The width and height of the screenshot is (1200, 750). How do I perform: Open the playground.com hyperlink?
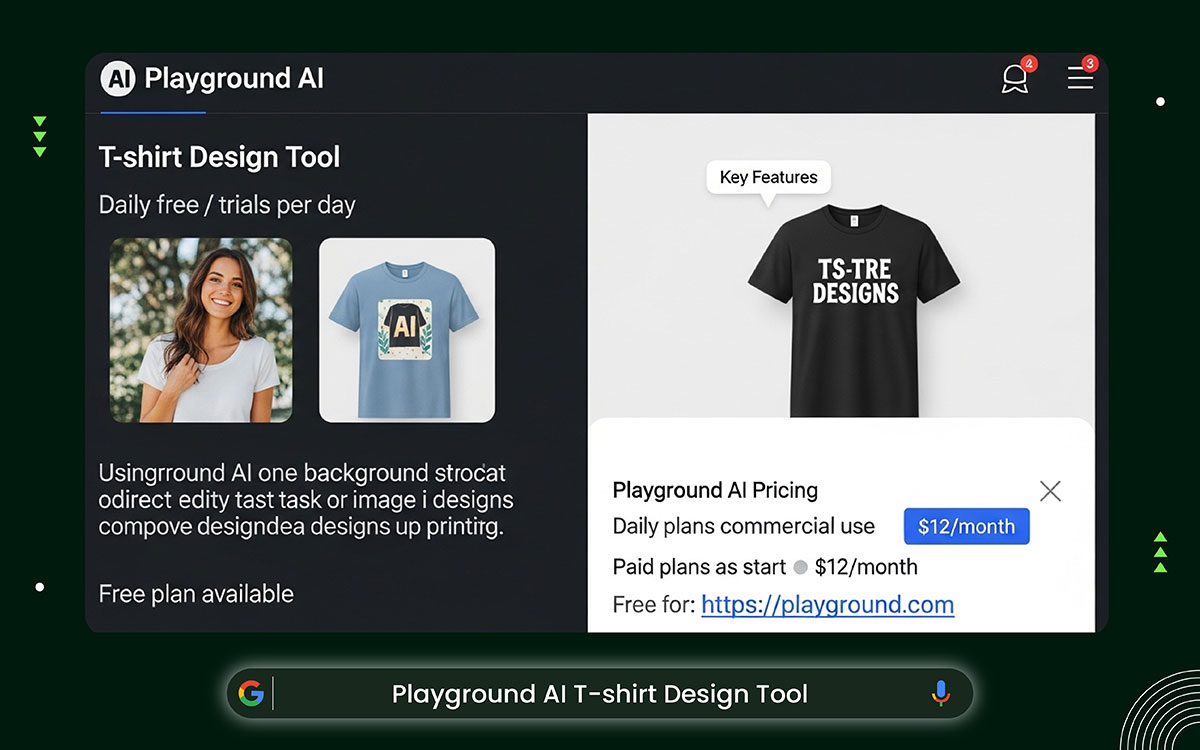[827, 605]
